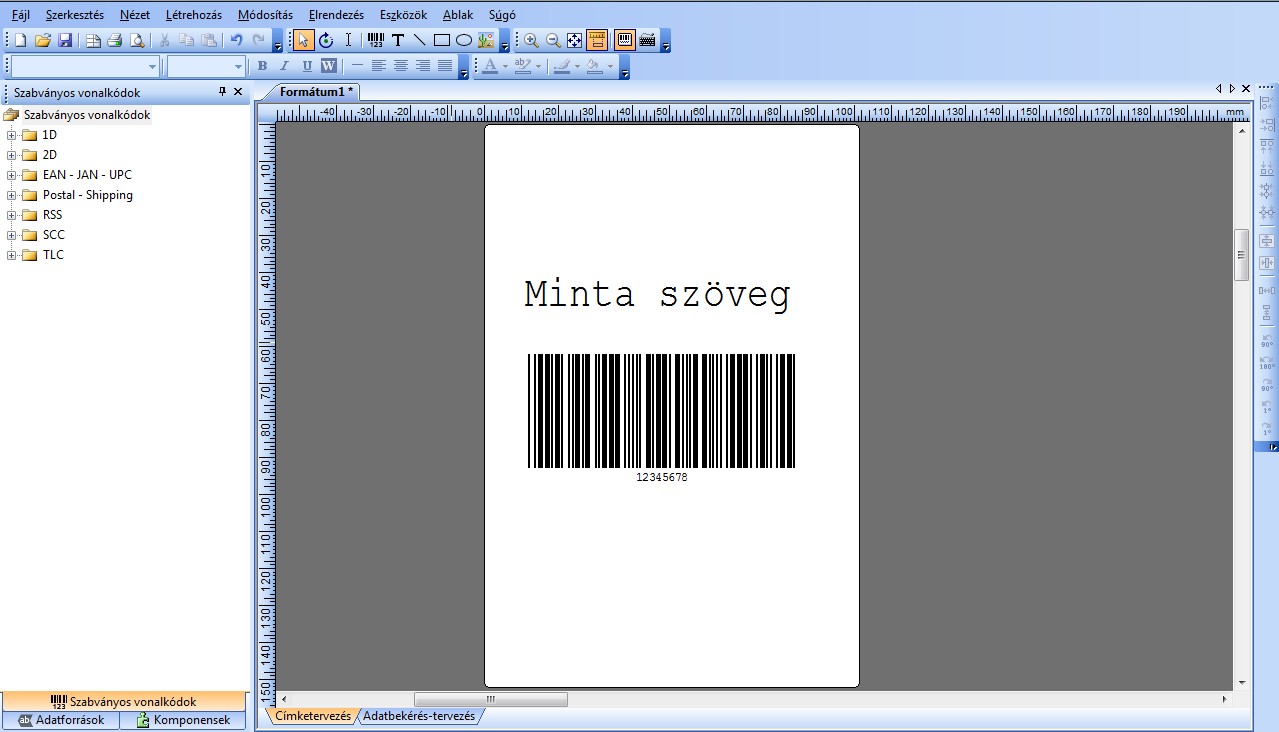Screen dimensions: 1279x732
Task: Expand the Postal - Shipping folder
Action: point(12,195)
